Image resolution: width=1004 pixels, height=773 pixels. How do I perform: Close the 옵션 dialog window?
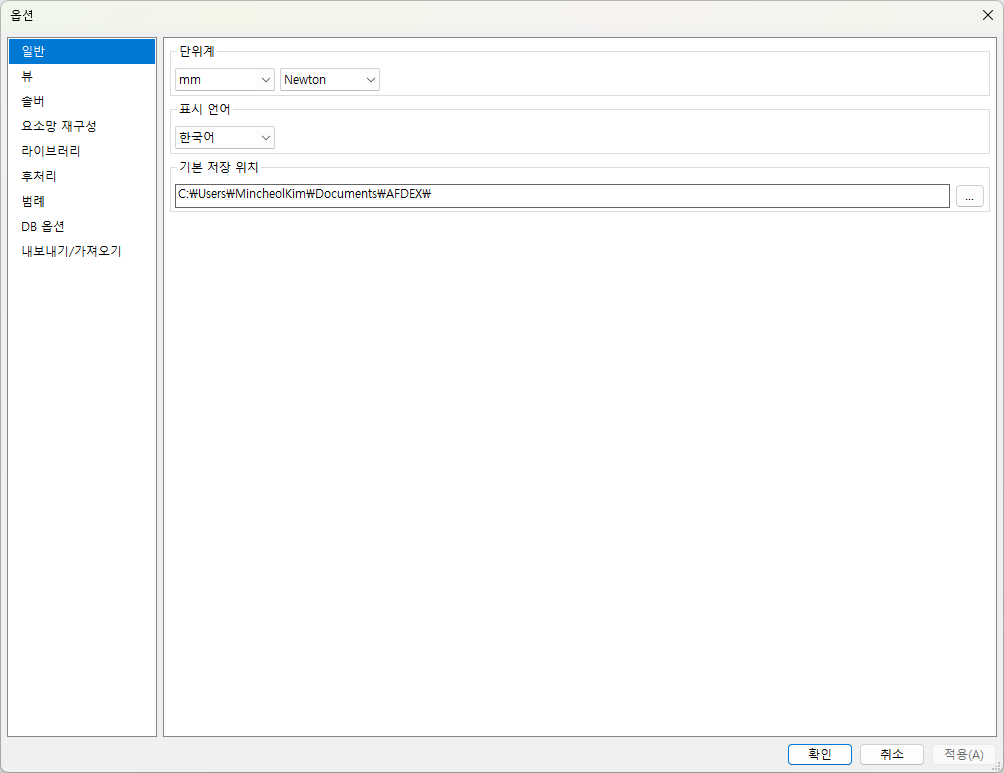pos(987,15)
